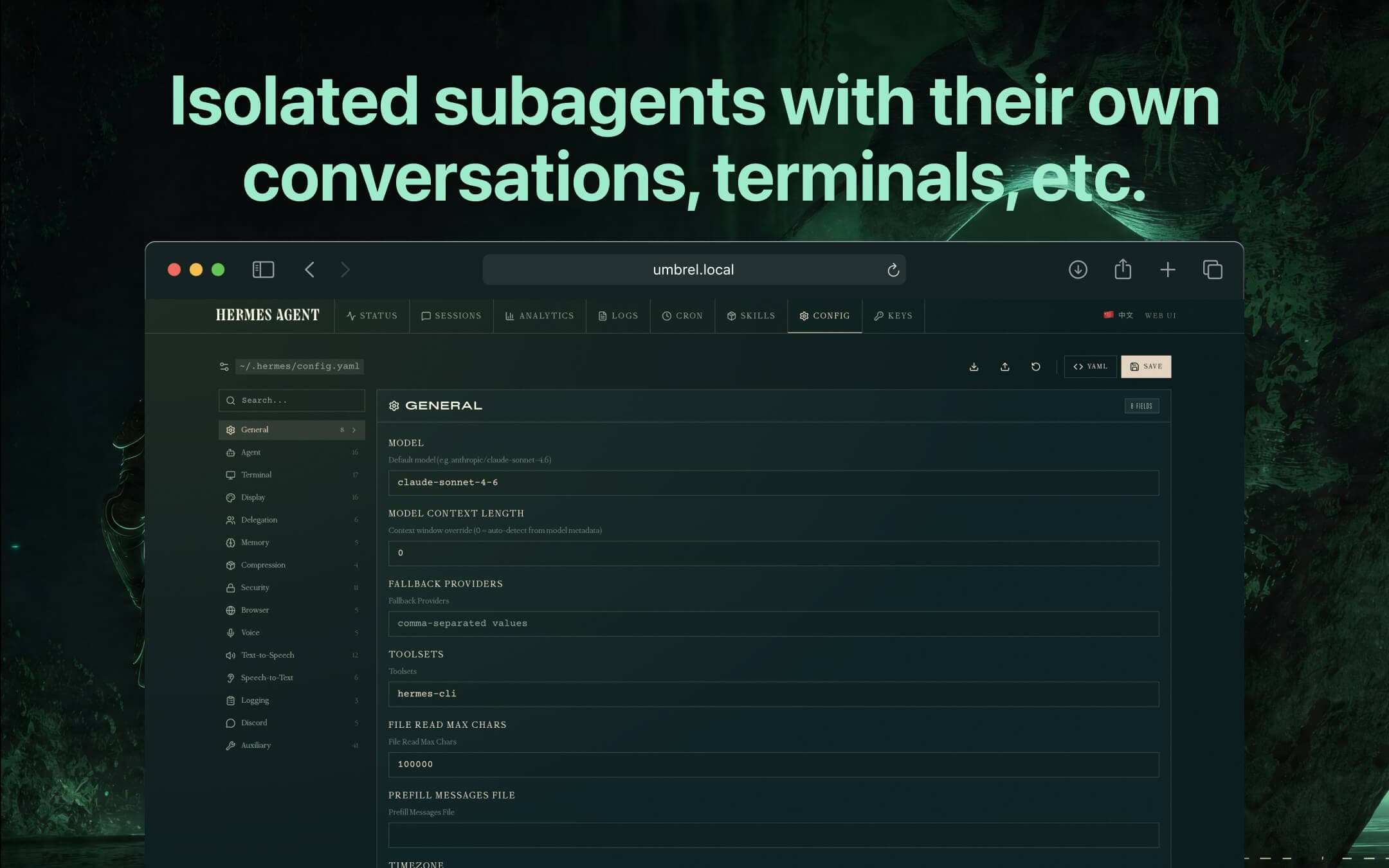Select Terminal in the sidebar
Viewport: 1389px width, 868px height.
[x=257, y=475]
